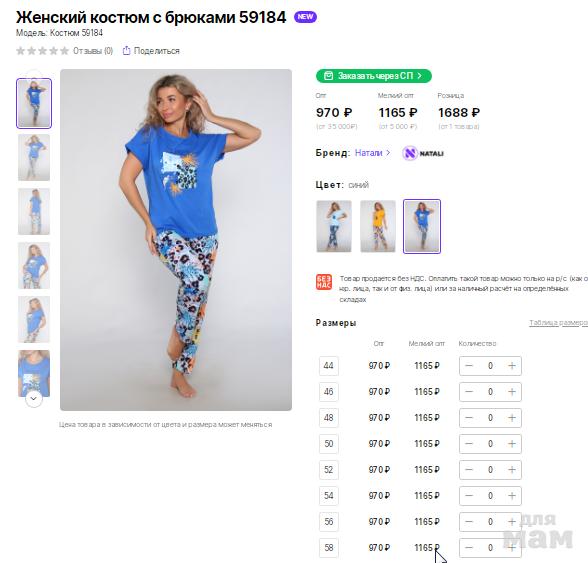Click the Заказать через СП green button
The image size is (588, 563).
[x=374, y=76]
